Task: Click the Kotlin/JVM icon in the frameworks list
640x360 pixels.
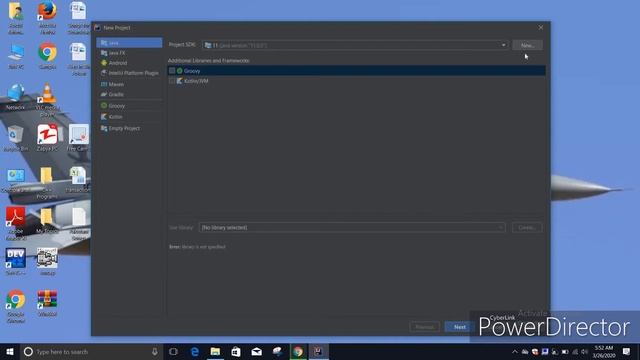Action: click(x=180, y=81)
